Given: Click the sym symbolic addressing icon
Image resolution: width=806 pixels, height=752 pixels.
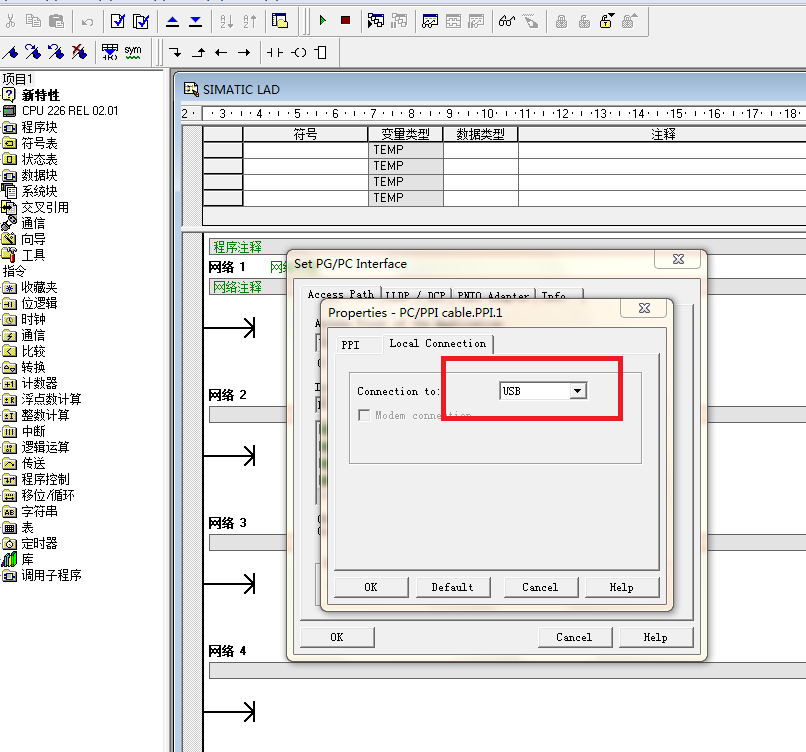Looking at the screenshot, I should pos(133,52).
